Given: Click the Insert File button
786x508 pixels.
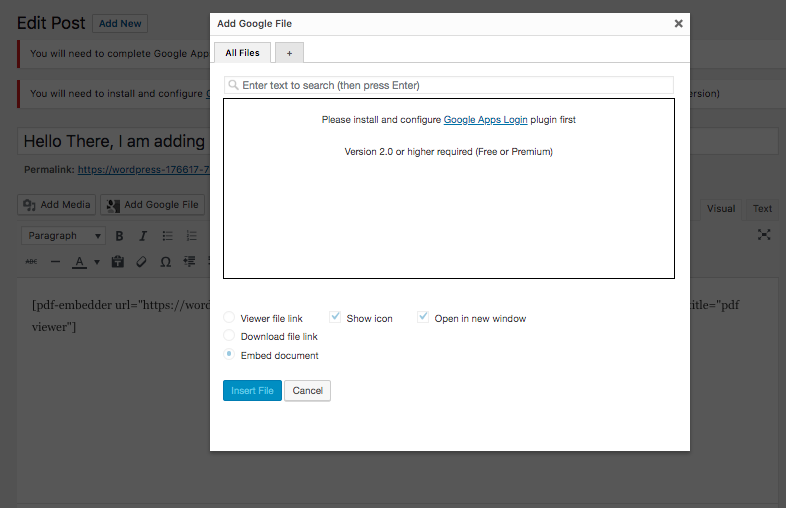Looking at the screenshot, I should pos(252,391).
